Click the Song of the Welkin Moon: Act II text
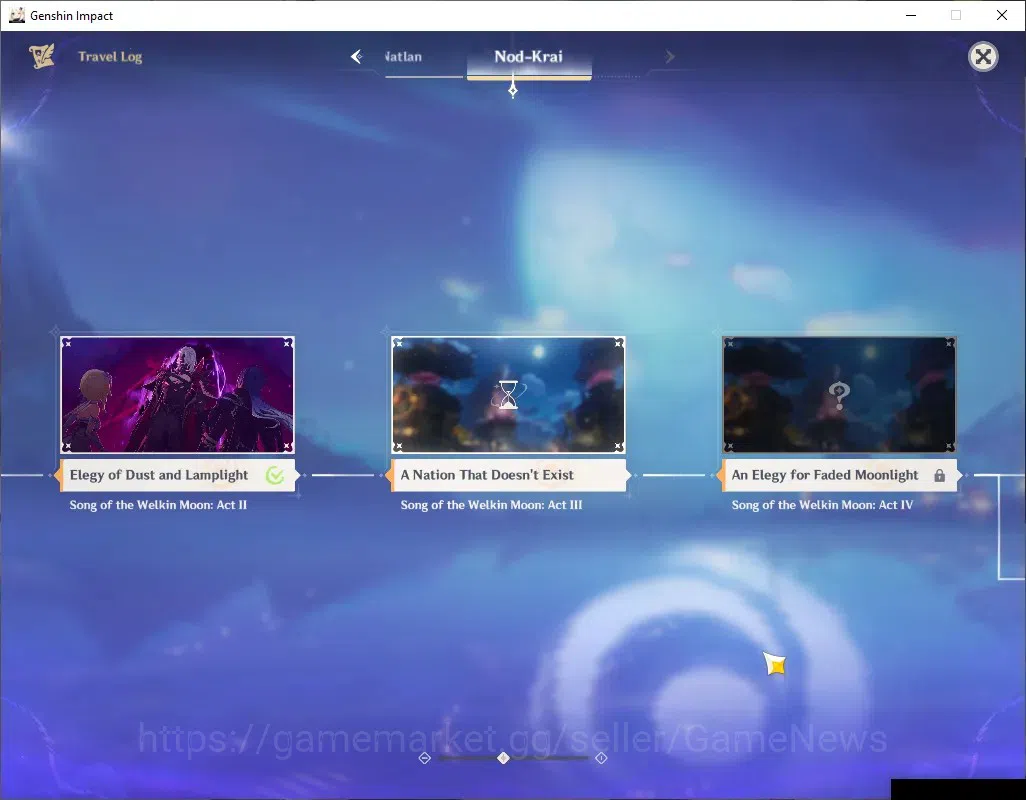The height and width of the screenshot is (800, 1026). (158, 505)
